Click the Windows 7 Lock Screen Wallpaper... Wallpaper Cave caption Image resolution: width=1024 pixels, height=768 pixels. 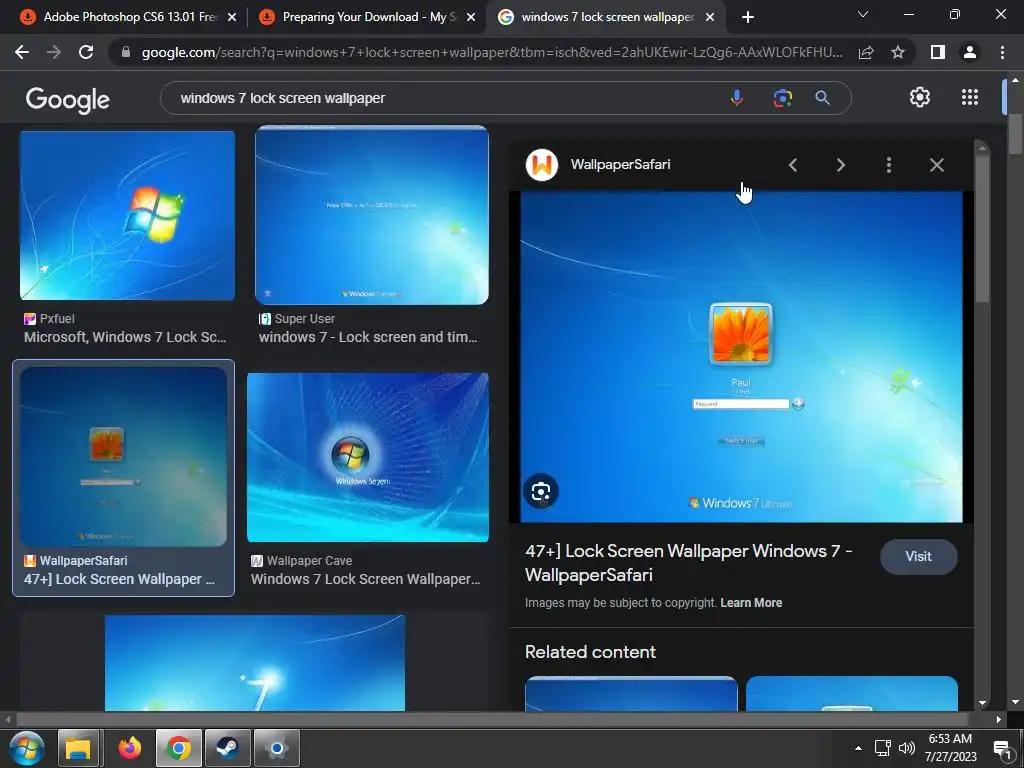[366, 579]
